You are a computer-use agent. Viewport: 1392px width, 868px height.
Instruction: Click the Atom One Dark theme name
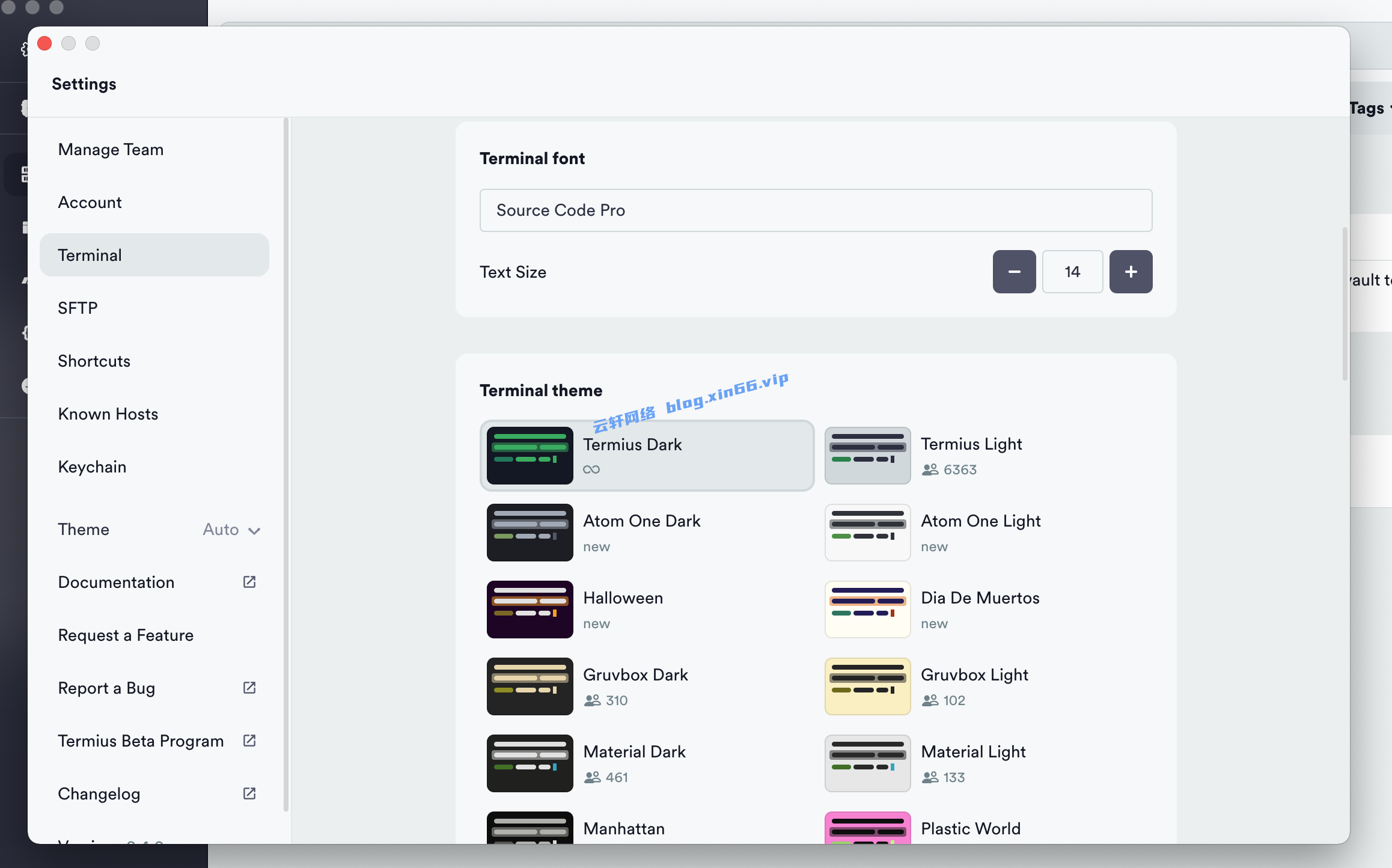point(642,521)
